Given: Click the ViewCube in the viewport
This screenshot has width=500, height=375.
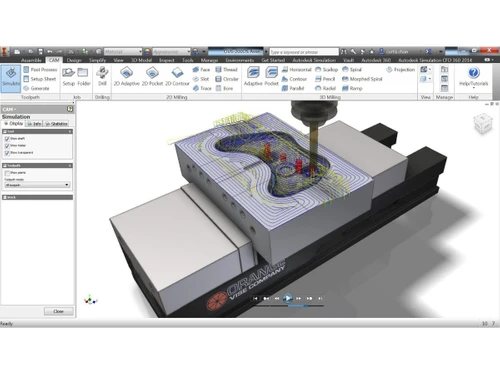Looking at the screenshot, I should point(482,123).
